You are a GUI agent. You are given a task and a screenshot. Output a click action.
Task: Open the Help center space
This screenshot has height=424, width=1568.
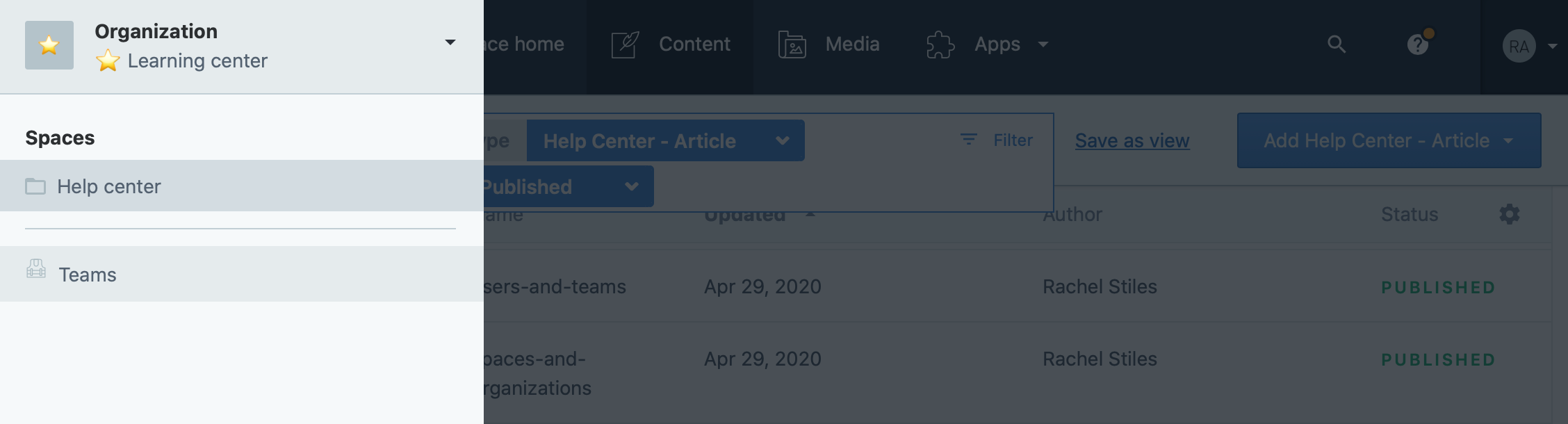click(x=242, y=186)
